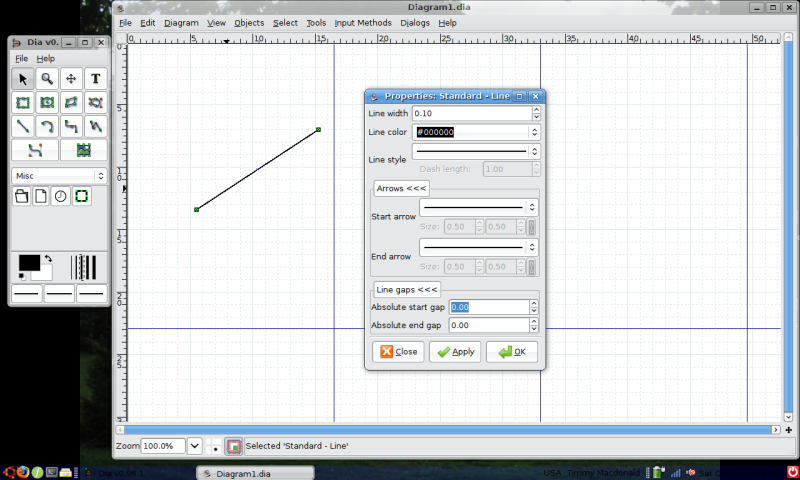Click the Apply button
This screenshot has height=480, width=800.
pos(455,352)
